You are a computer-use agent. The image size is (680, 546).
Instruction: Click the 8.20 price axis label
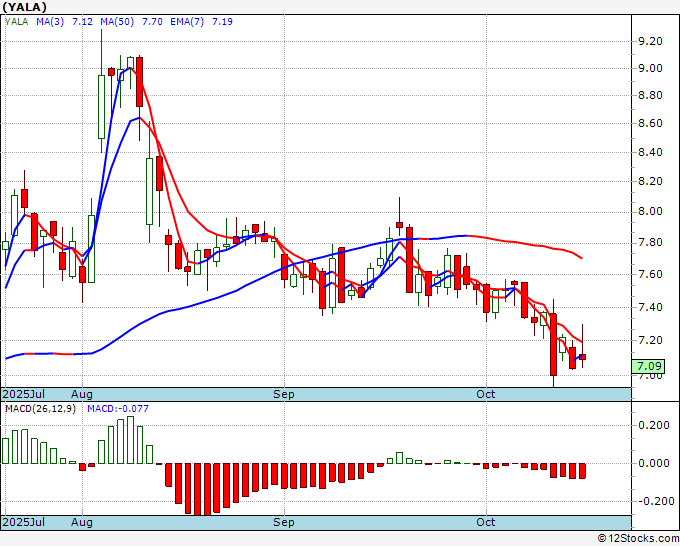click(650, 181)
